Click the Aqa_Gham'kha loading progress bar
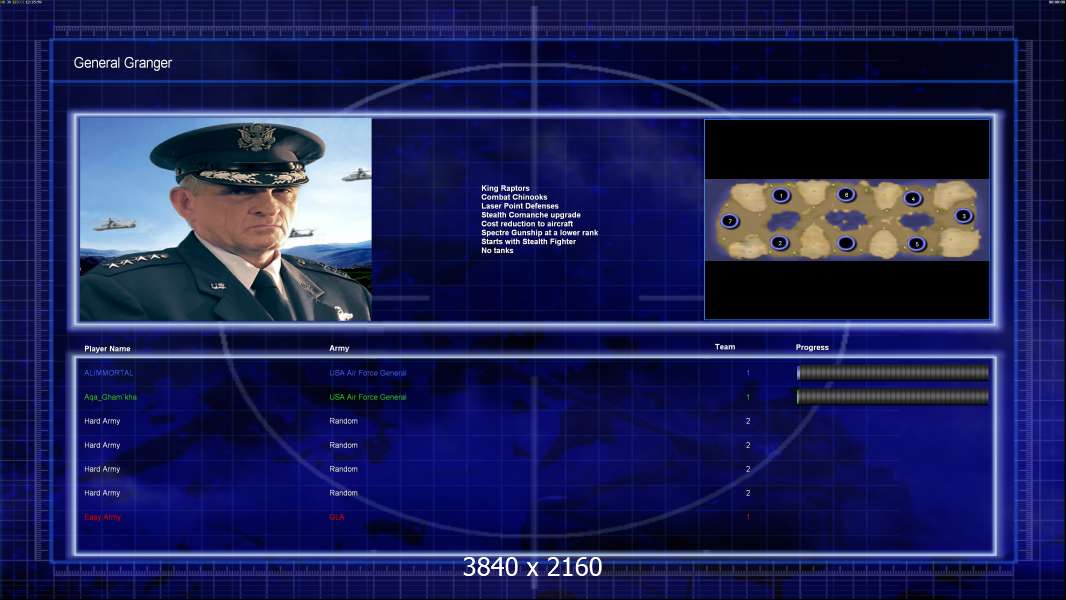The height and width of the screenshot is (600, 1066). point(893,397)
